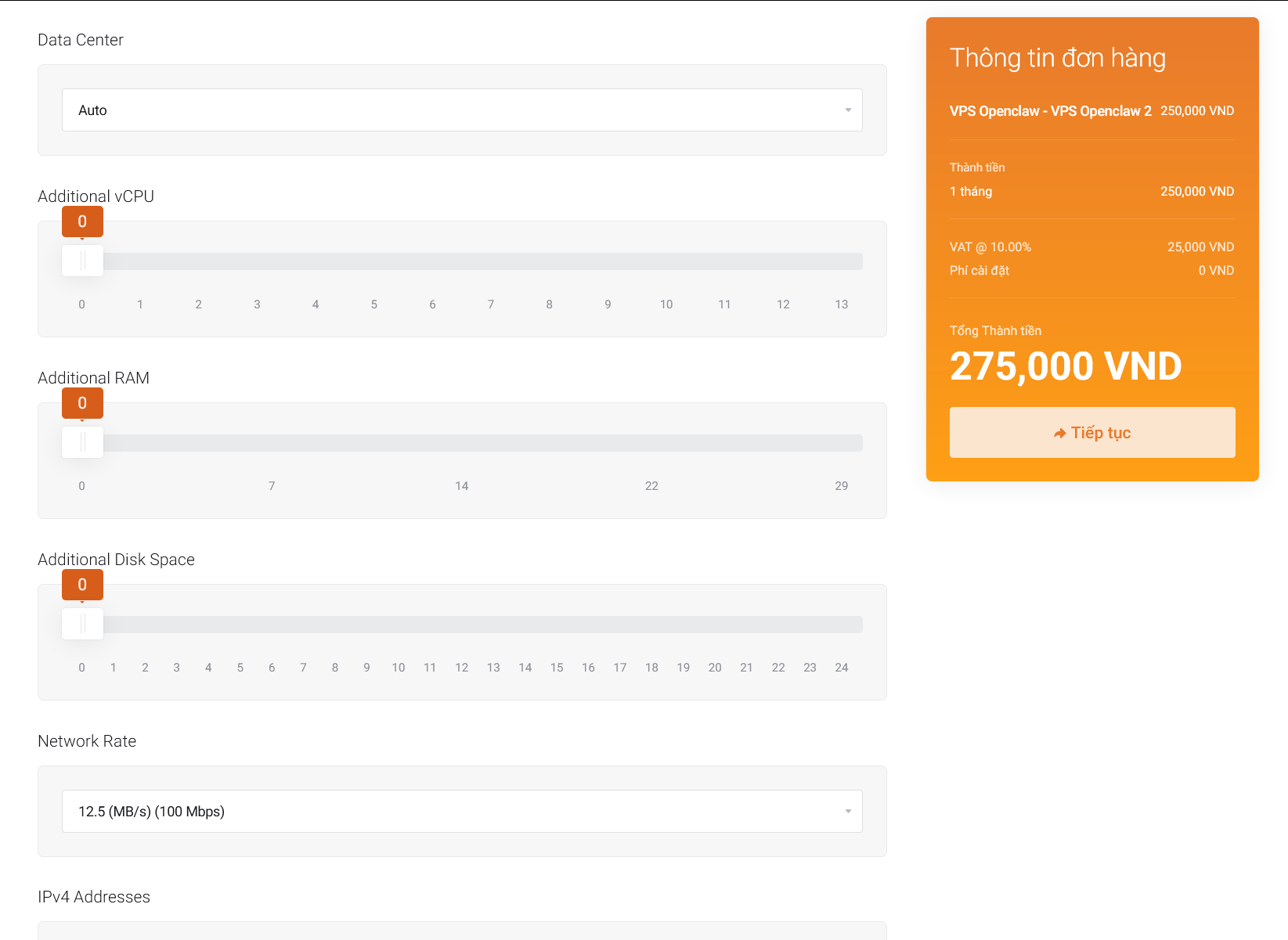Set RAM slider at tick label 14
The height and width of the screenshot is (940, 1288).
462,486
